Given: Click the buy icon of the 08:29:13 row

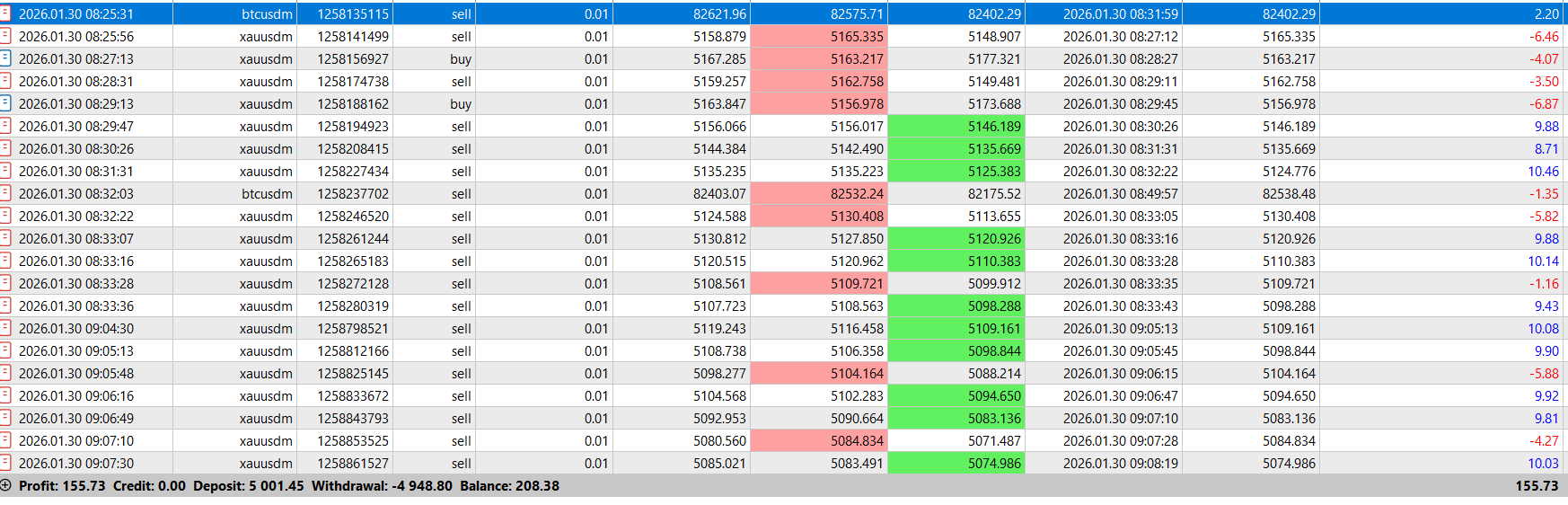Looking at the screenshot, I should (x=5, y=103).
